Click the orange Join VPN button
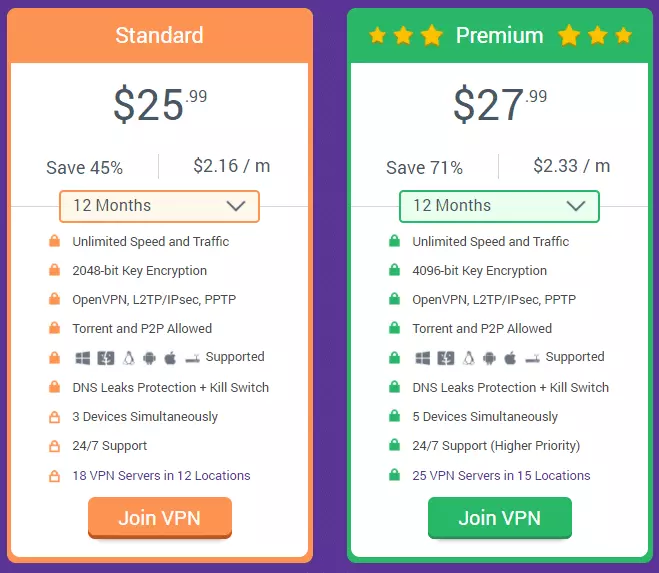The image size is (659, 573). point(160,518)
